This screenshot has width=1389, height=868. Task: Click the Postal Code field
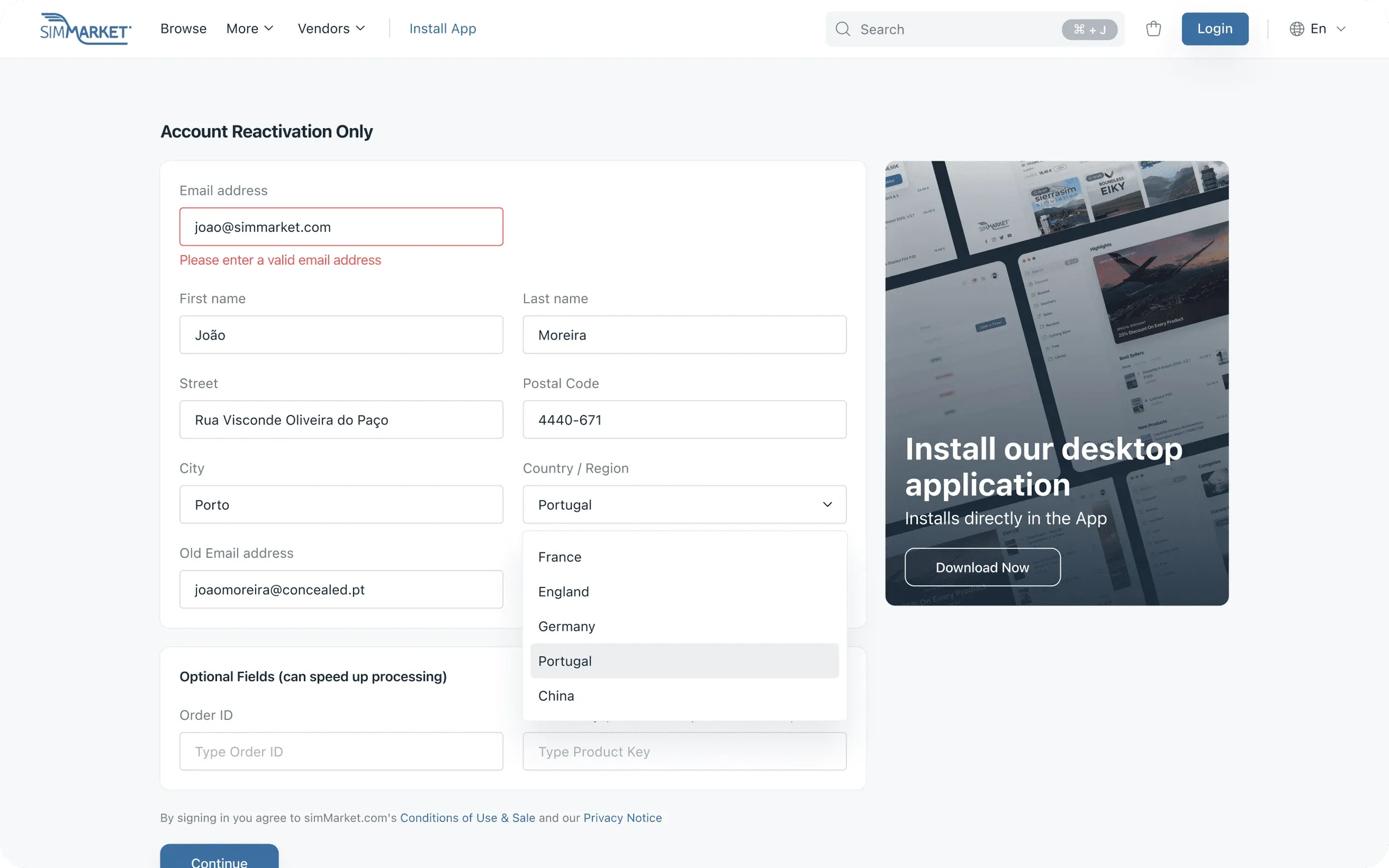tap(684, 420)
